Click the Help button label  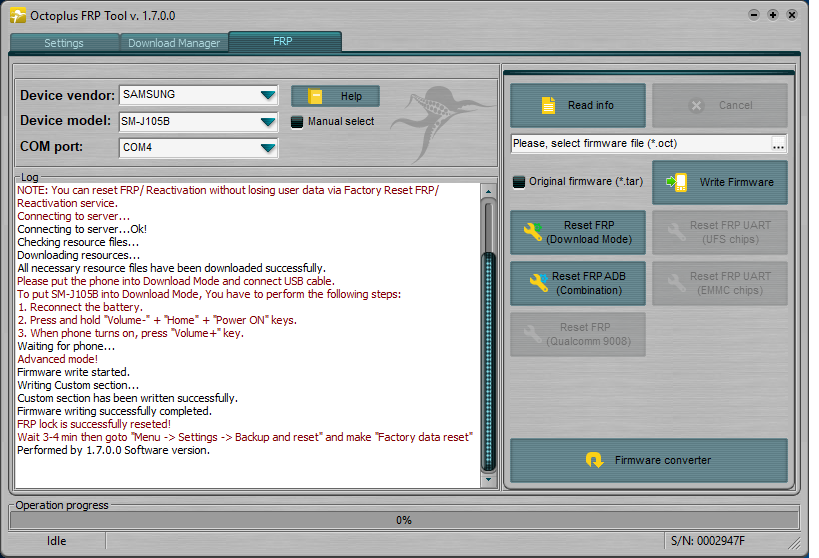[x=351, y=96]
